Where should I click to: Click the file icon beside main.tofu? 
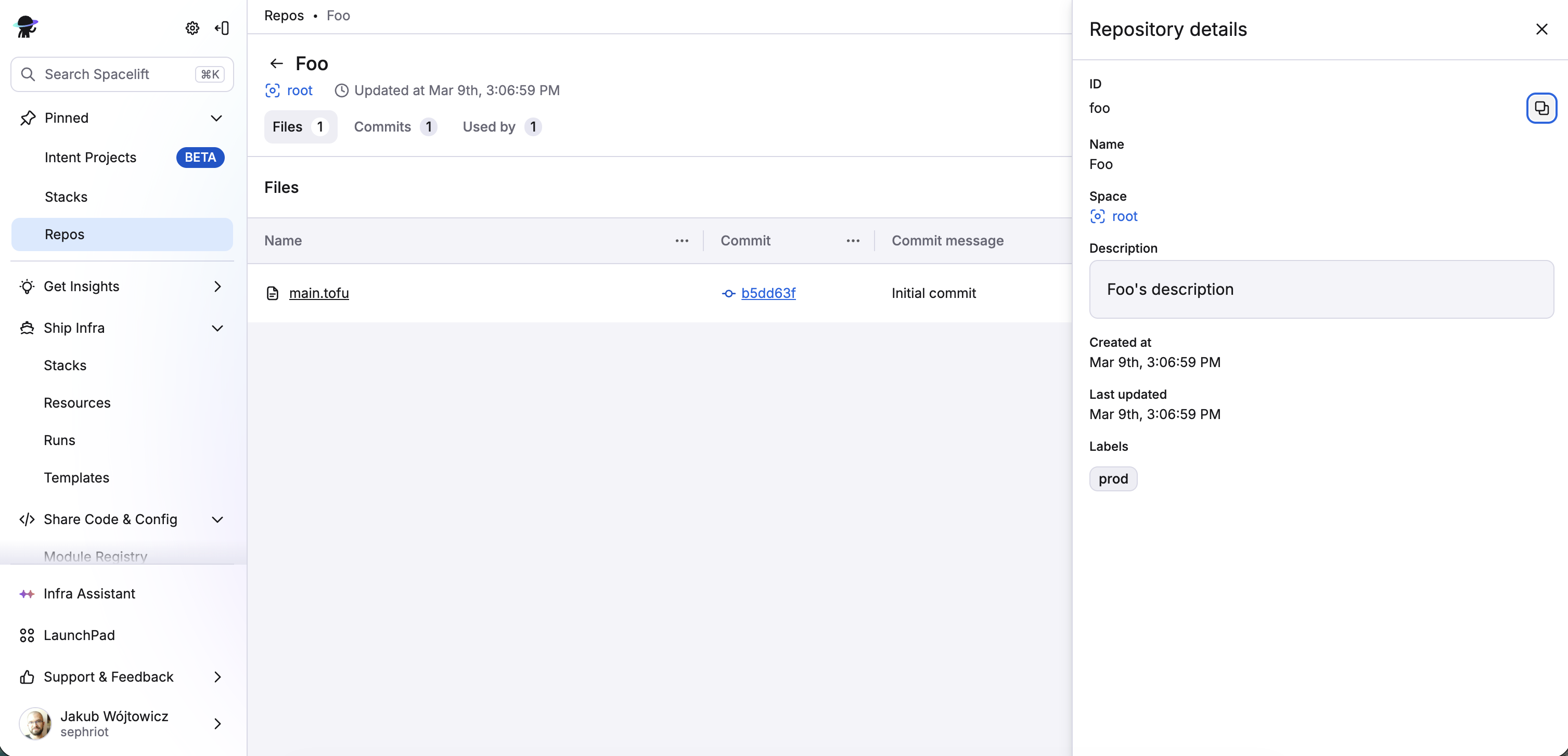[x=272, y=293]
